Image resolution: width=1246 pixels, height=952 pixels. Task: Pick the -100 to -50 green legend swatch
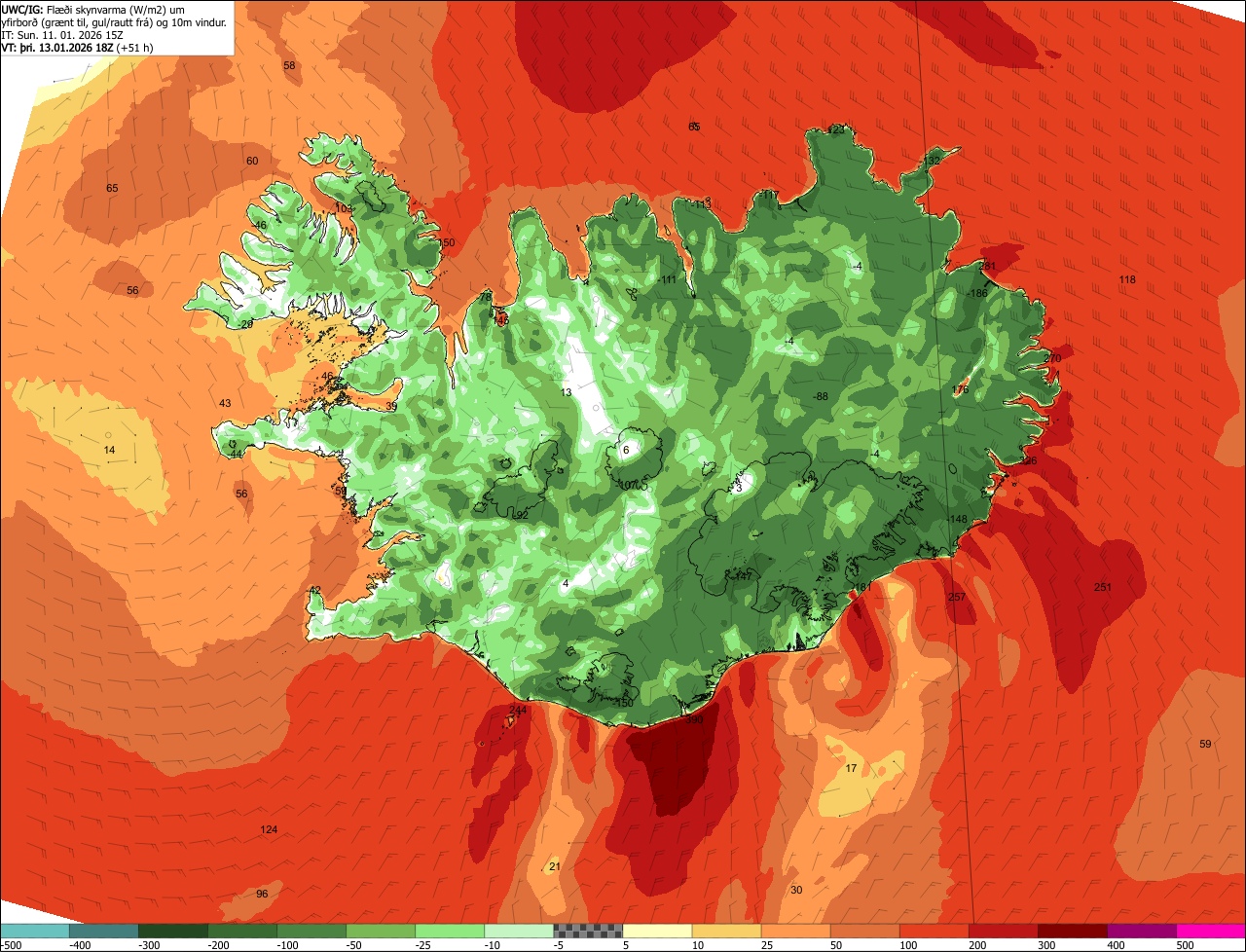(311, 930)
